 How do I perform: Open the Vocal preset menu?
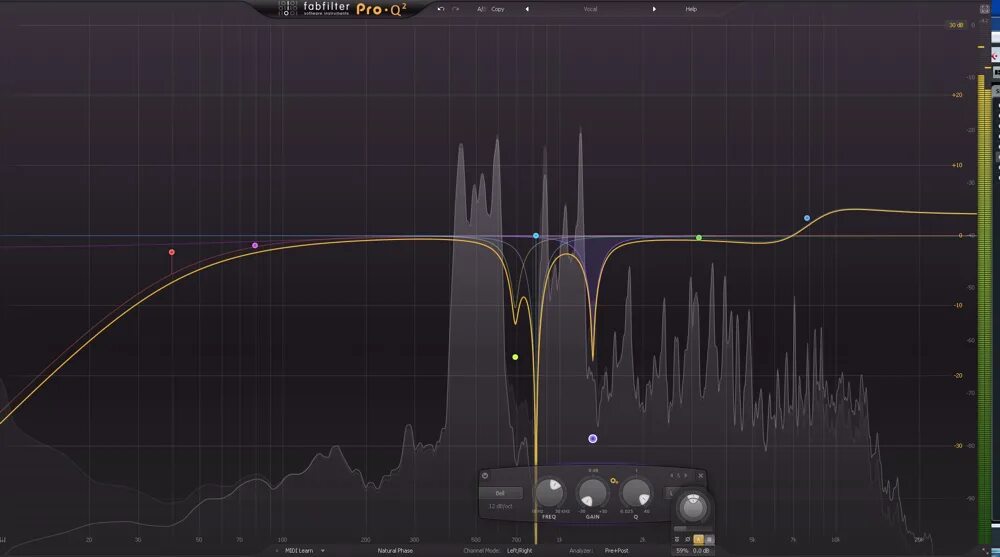click(591, 9)
